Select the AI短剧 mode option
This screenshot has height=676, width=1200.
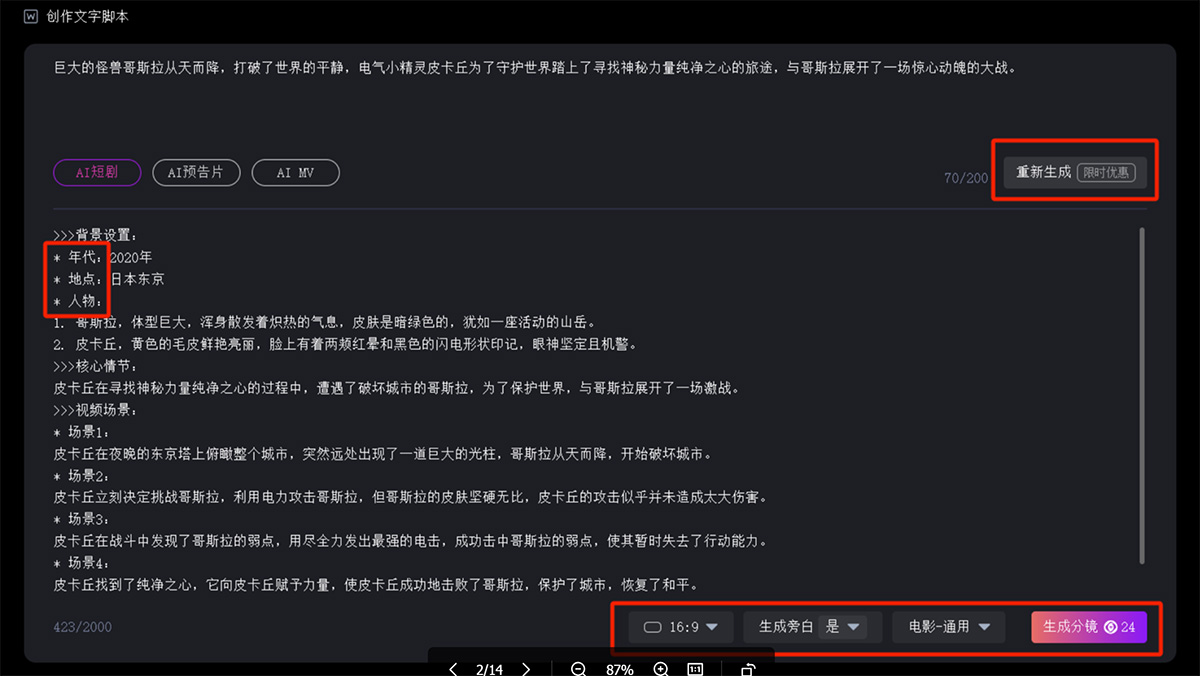coord(96,172)
